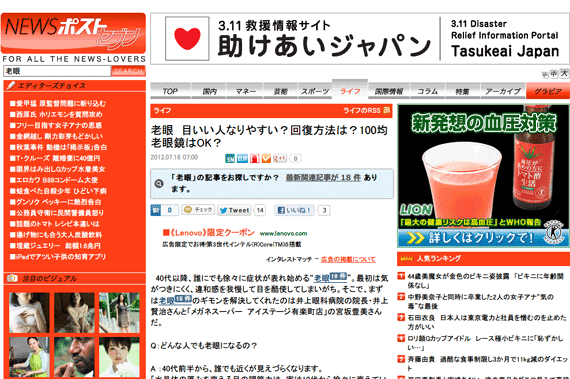Image resolution: width=570 pixels, height=379 pixels.
Task: Click the blue 拍手 clap counter icon
Action: click(156, 210)
